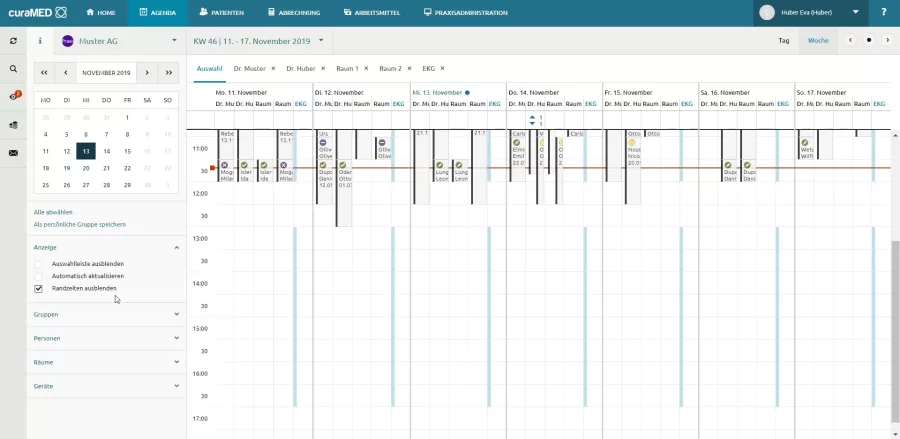Remove the EKG tab with X

pyautogui.click(x=443, y=68)
